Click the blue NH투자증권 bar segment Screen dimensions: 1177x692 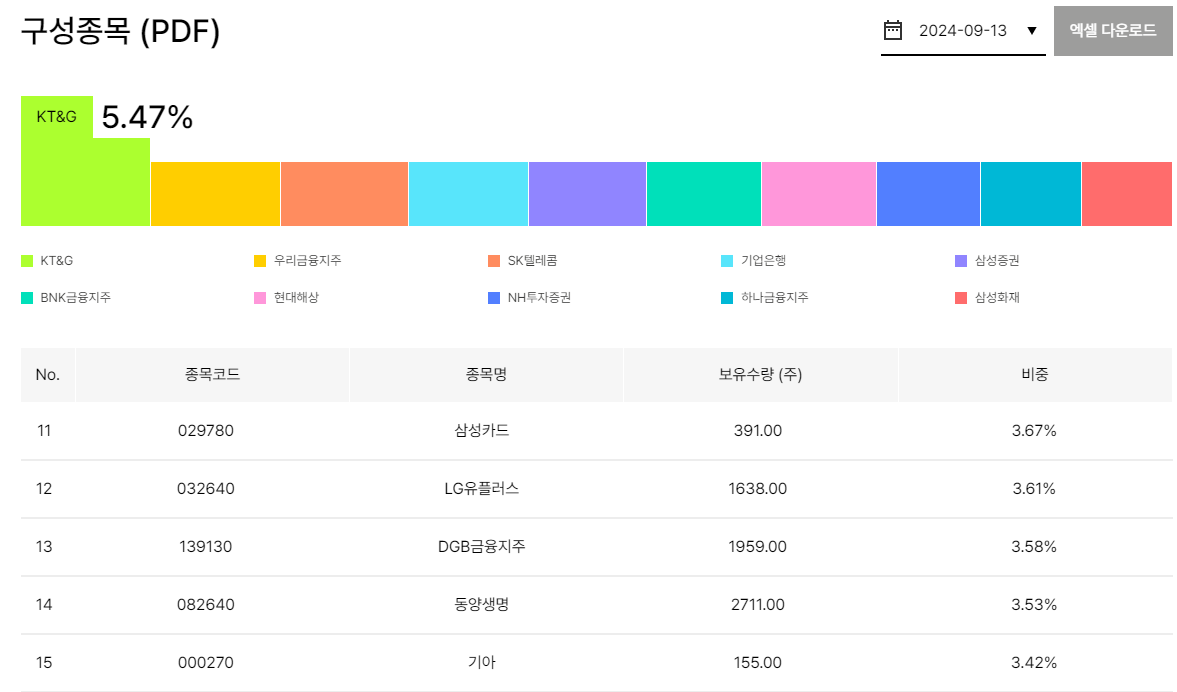tap(929, 194)
